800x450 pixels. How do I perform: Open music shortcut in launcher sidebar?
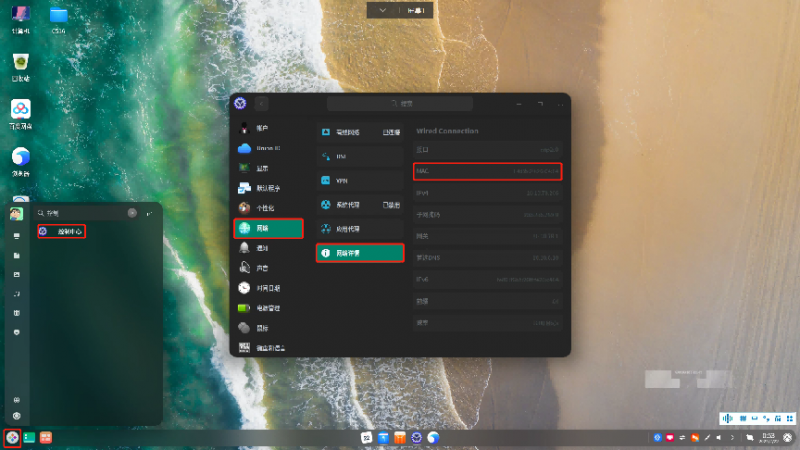(x=17, y=294)
